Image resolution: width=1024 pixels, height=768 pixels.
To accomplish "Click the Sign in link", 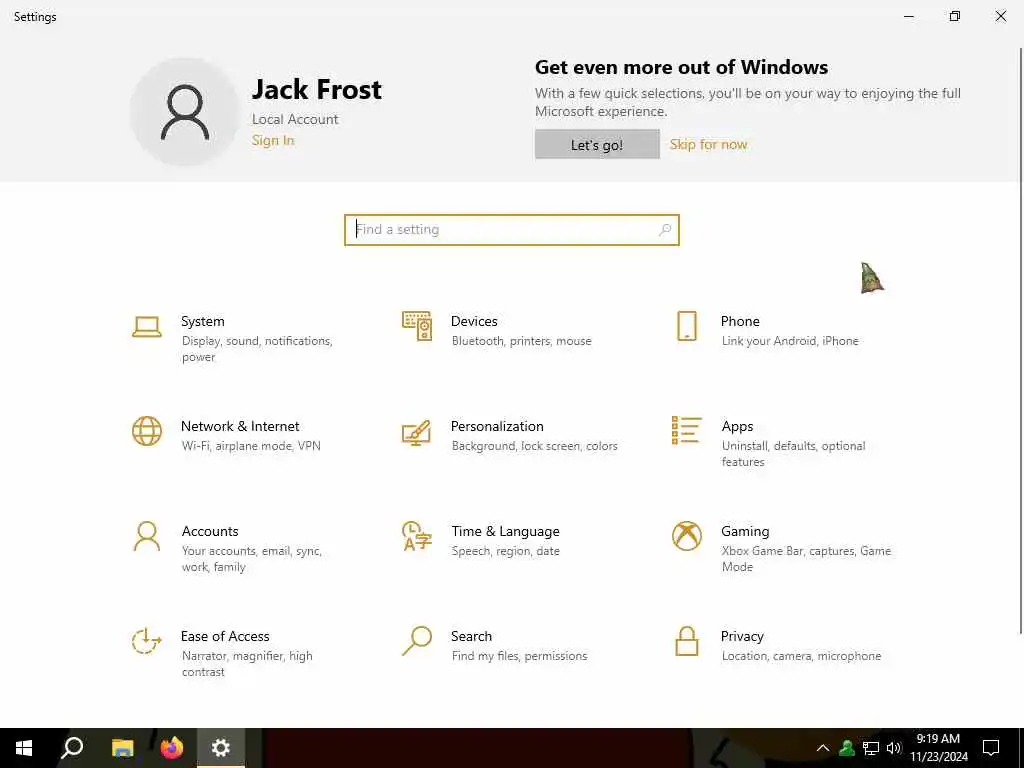I will pyautogui.click(x=273, y=140).
